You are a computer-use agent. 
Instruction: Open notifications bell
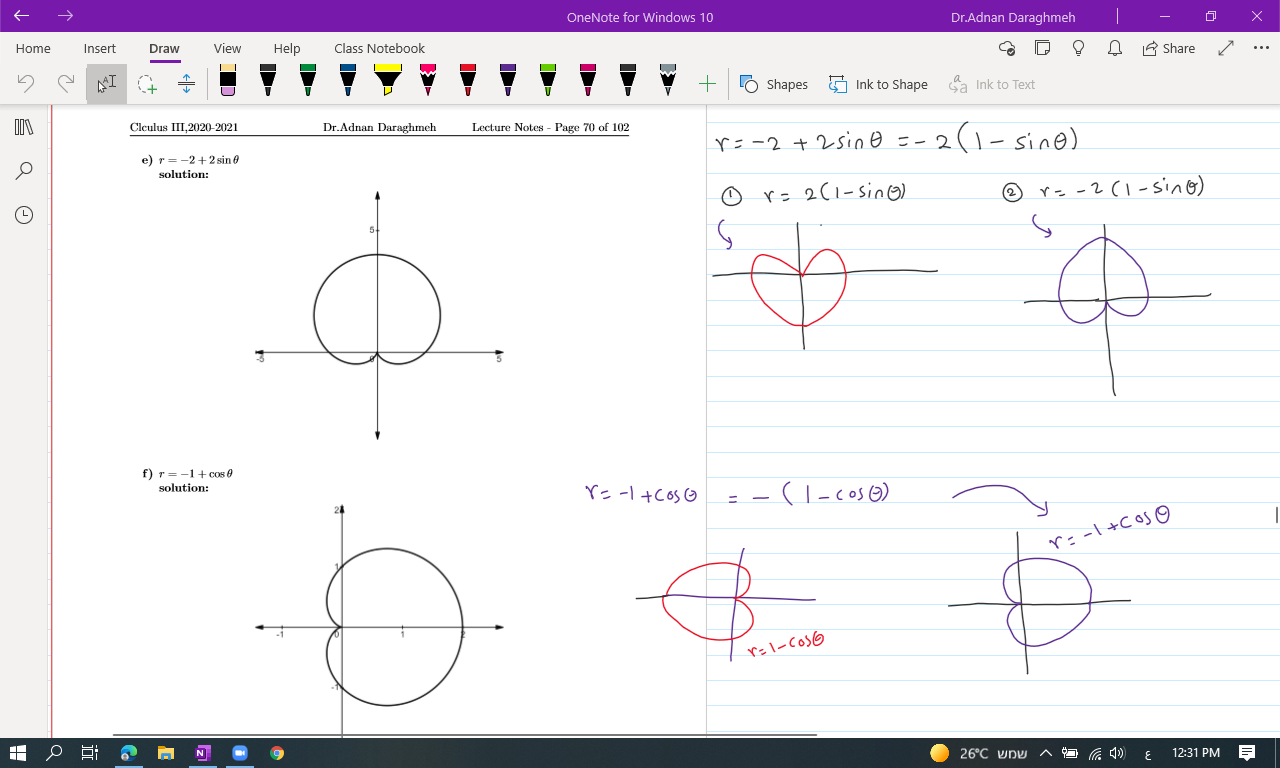[1115, 48]
